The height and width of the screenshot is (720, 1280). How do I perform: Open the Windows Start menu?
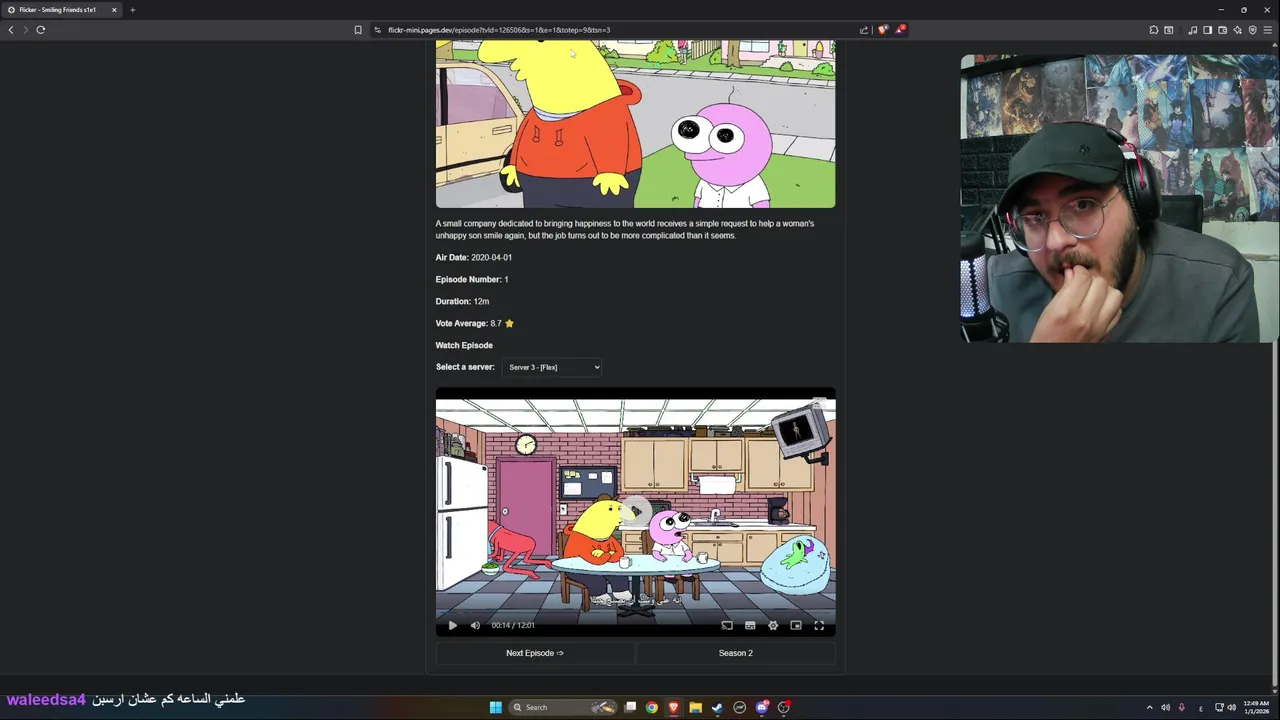[x=496, y=707]
